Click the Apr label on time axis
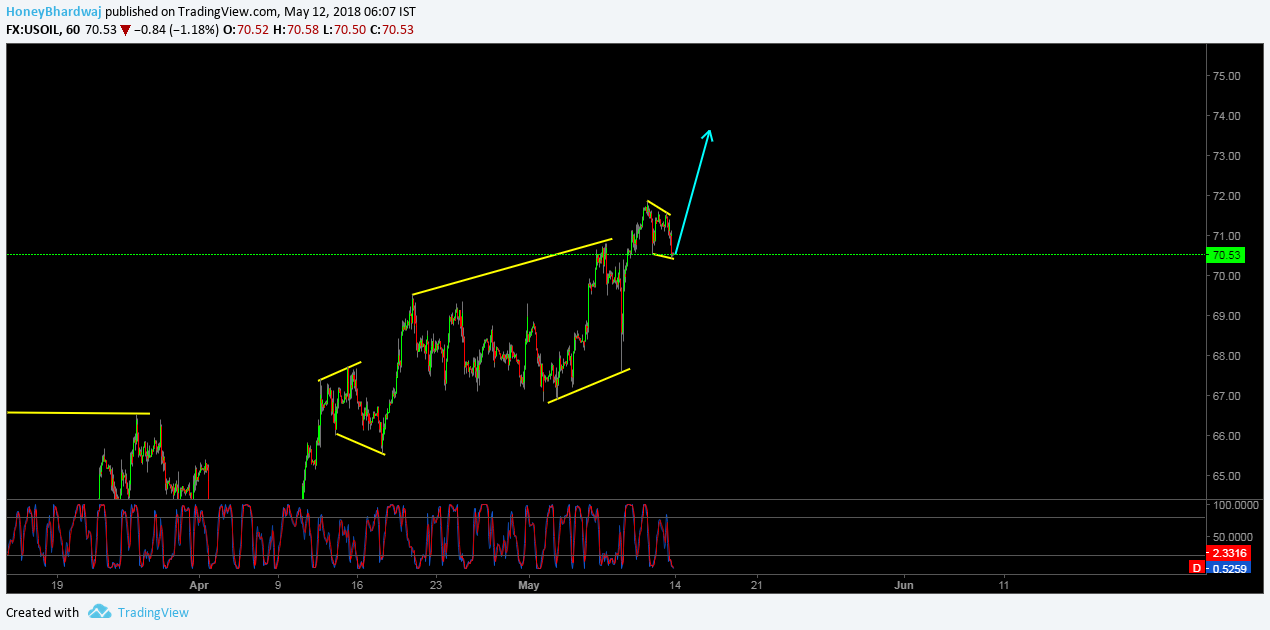The image size is (1270, 630). pos(199,585)
